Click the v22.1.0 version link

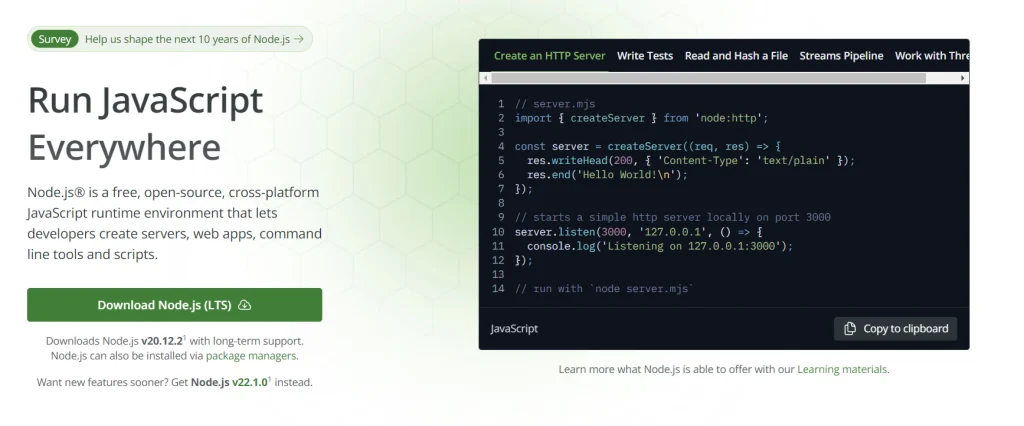pos(249,382)
